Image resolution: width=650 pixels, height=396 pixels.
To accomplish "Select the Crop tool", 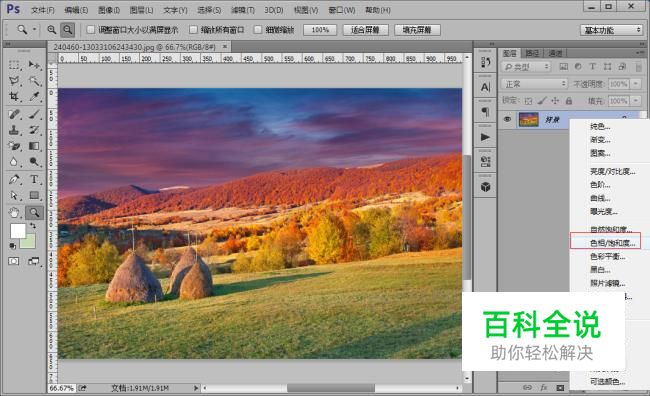I will 14,97.
